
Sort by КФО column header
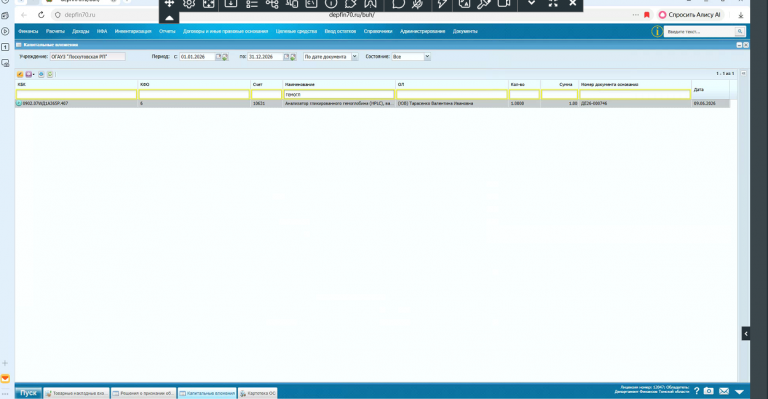194,84
